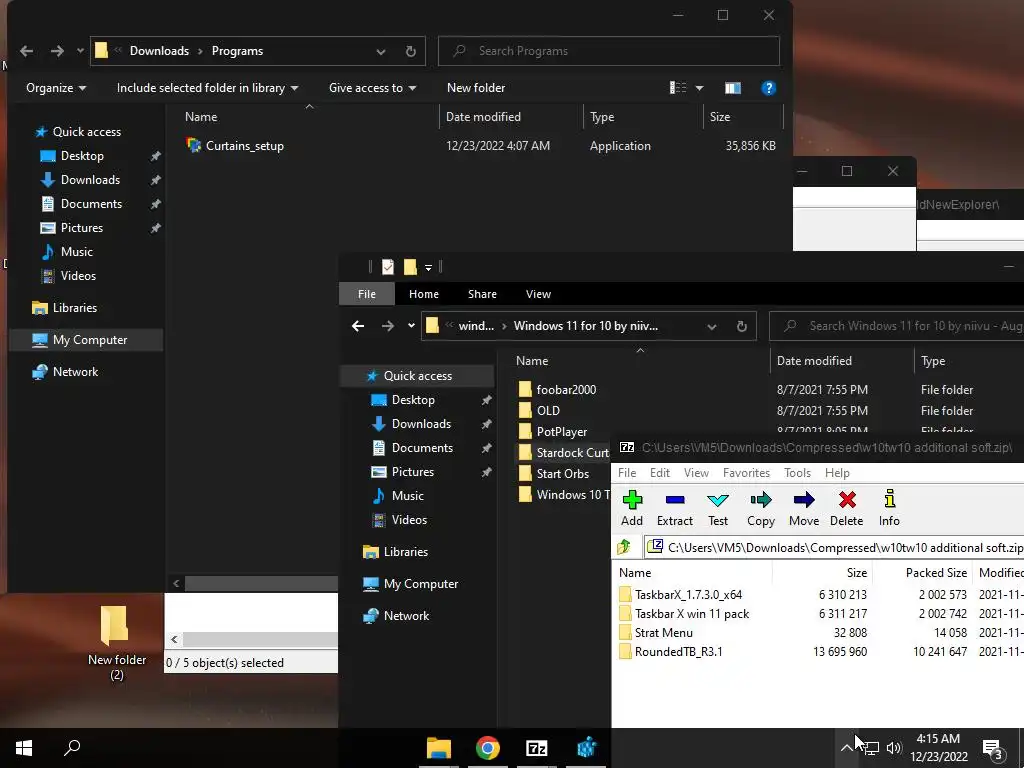The width and height of the screenshot is (1024, 768).
Task: Click search box in Windows 11 for 10 window
Action: click(x=896, y=326)
